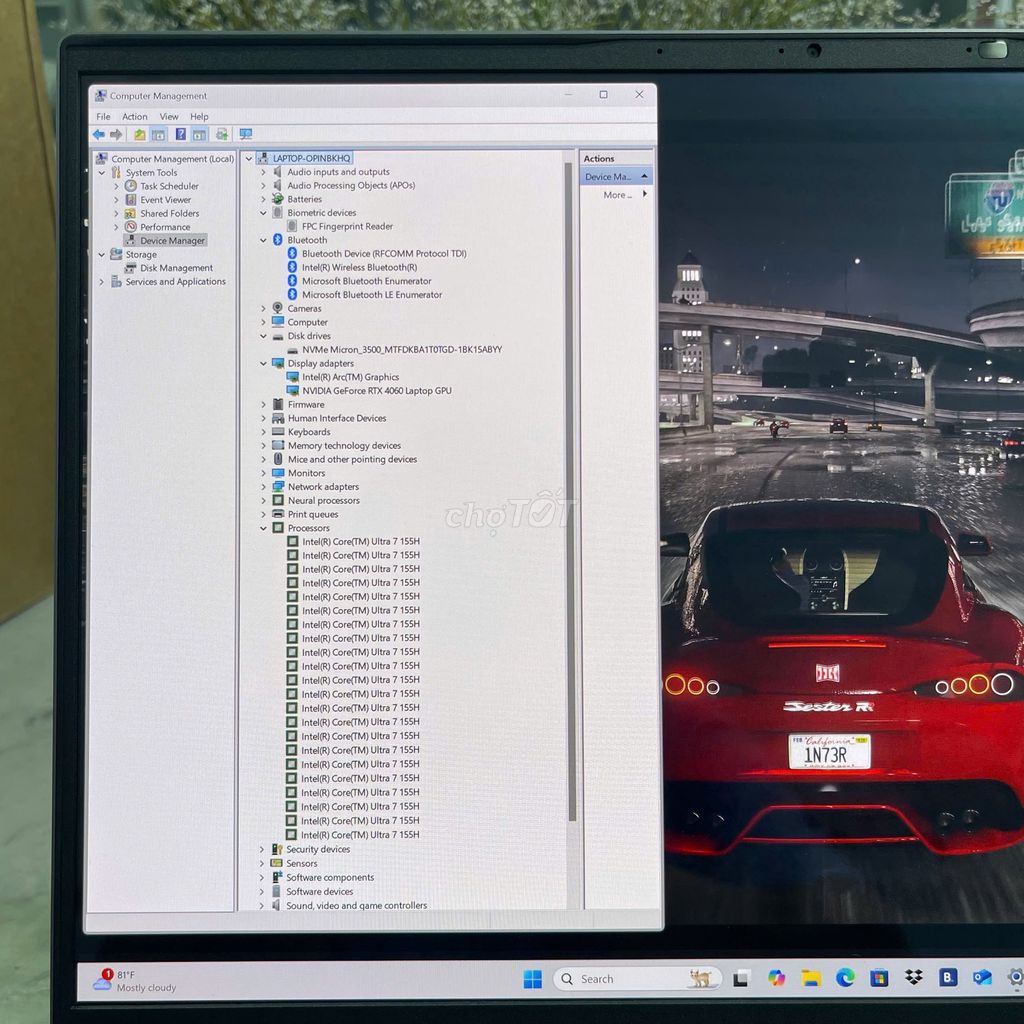Open the File menu
1024x1024 pixels.
click(103, 117)
